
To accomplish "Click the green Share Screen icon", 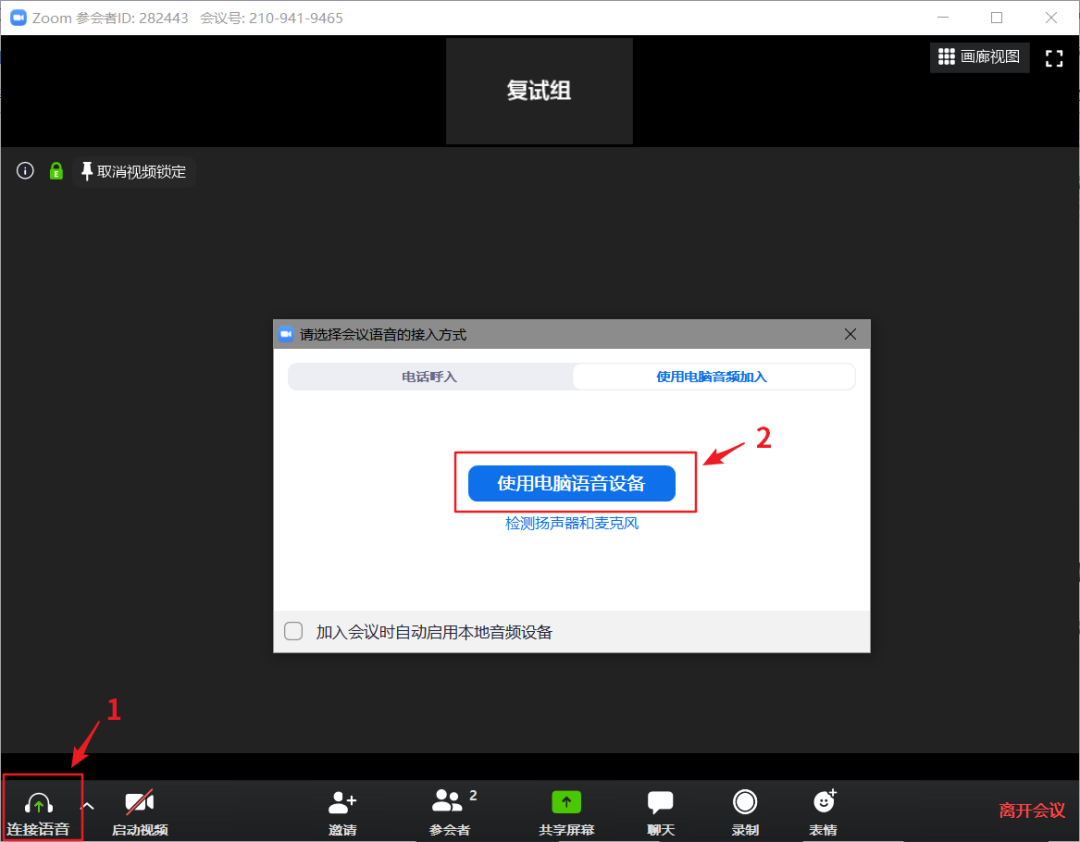I will [x=566, y=802].
